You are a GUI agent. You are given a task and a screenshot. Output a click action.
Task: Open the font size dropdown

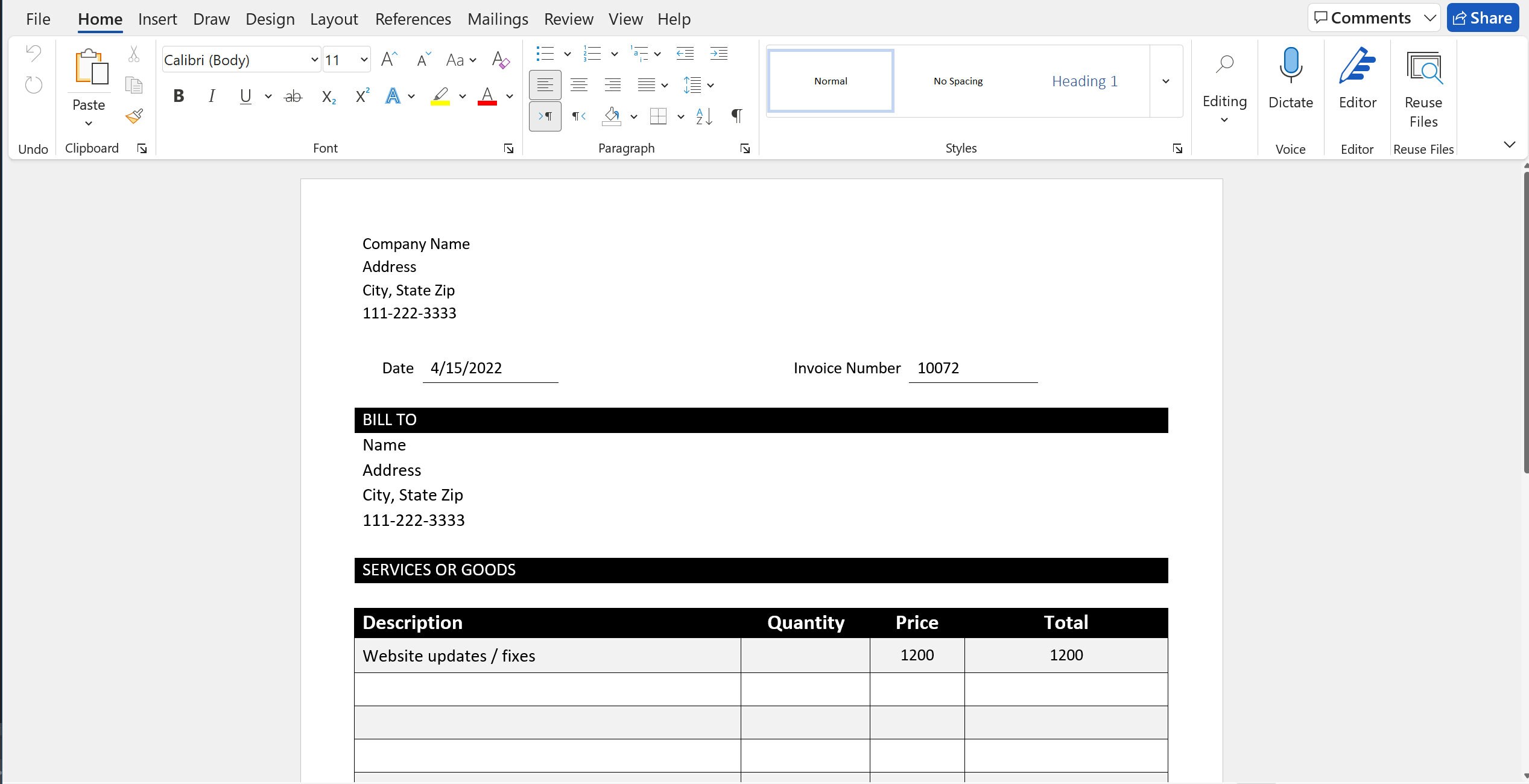(363, 59)
